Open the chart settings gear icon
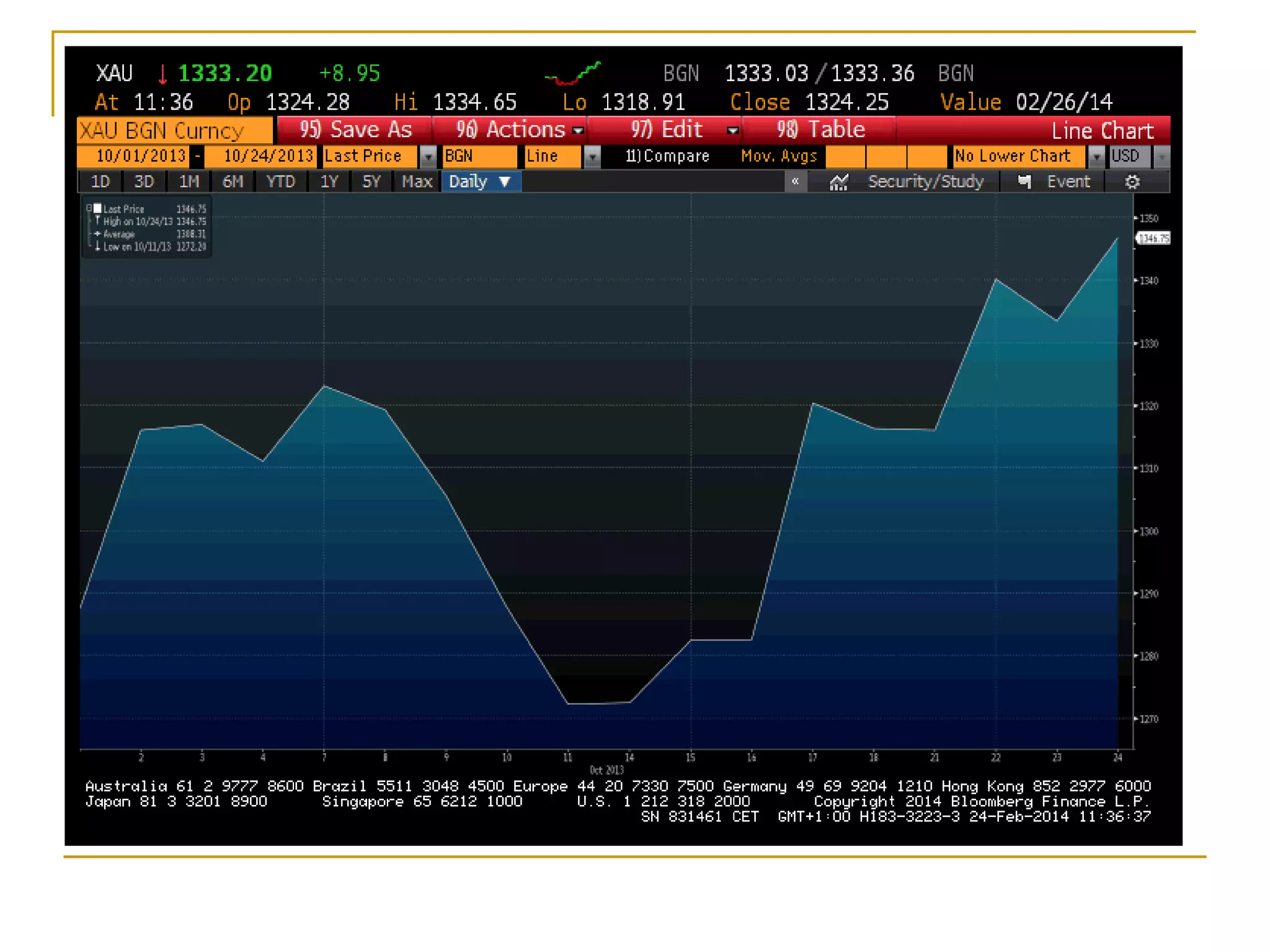Screen dimensions: 1270x952 (1132, 182)
